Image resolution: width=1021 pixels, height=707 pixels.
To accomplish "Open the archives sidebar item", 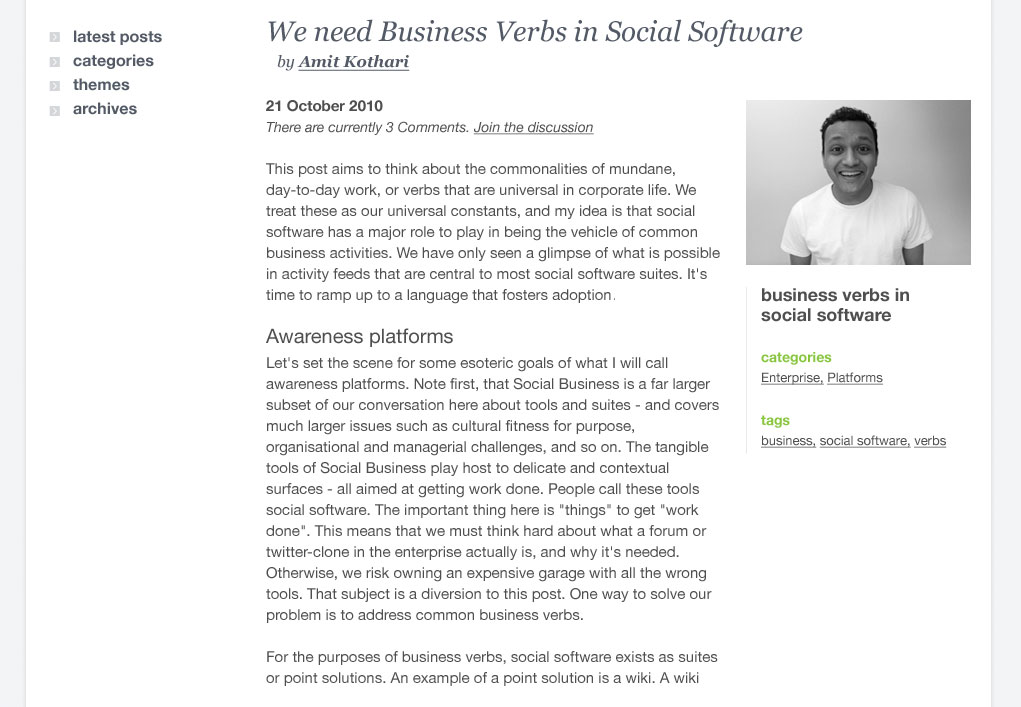I will coord(105,109).
